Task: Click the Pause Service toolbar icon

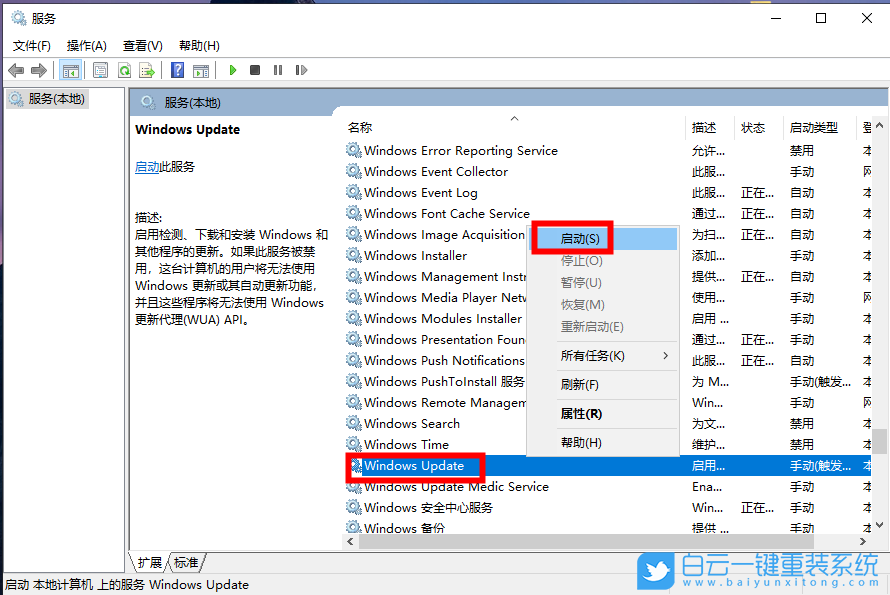Action: (x=279, y=70)
